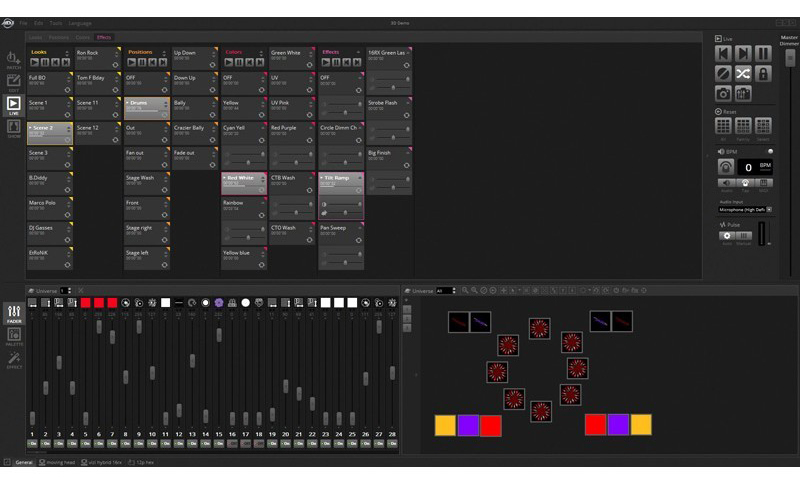The image size is (800, 499).
Task: Open the Universe All dropdown in viewer
Action: 446,291
